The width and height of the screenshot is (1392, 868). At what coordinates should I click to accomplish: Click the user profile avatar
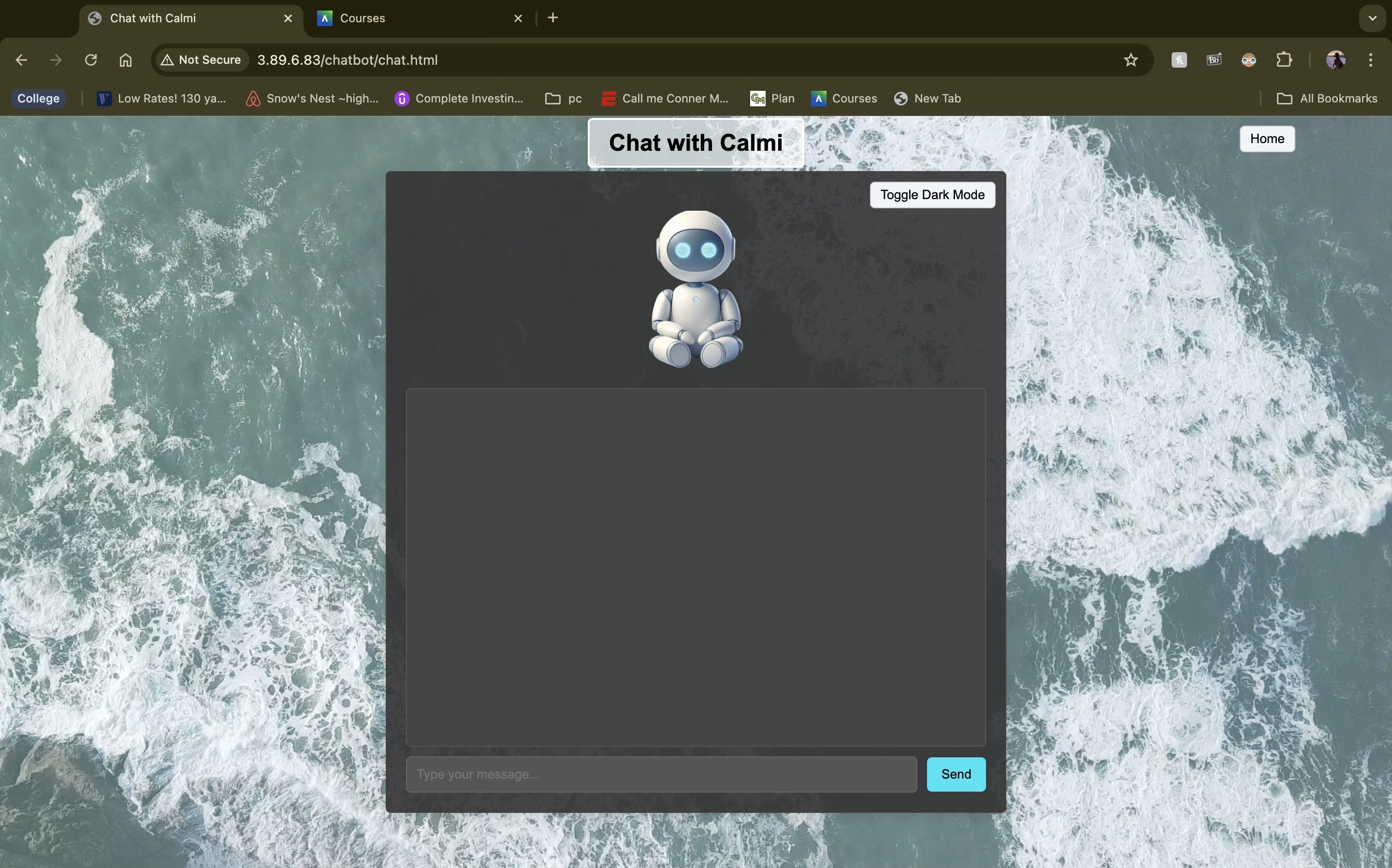coord(1335,60)
